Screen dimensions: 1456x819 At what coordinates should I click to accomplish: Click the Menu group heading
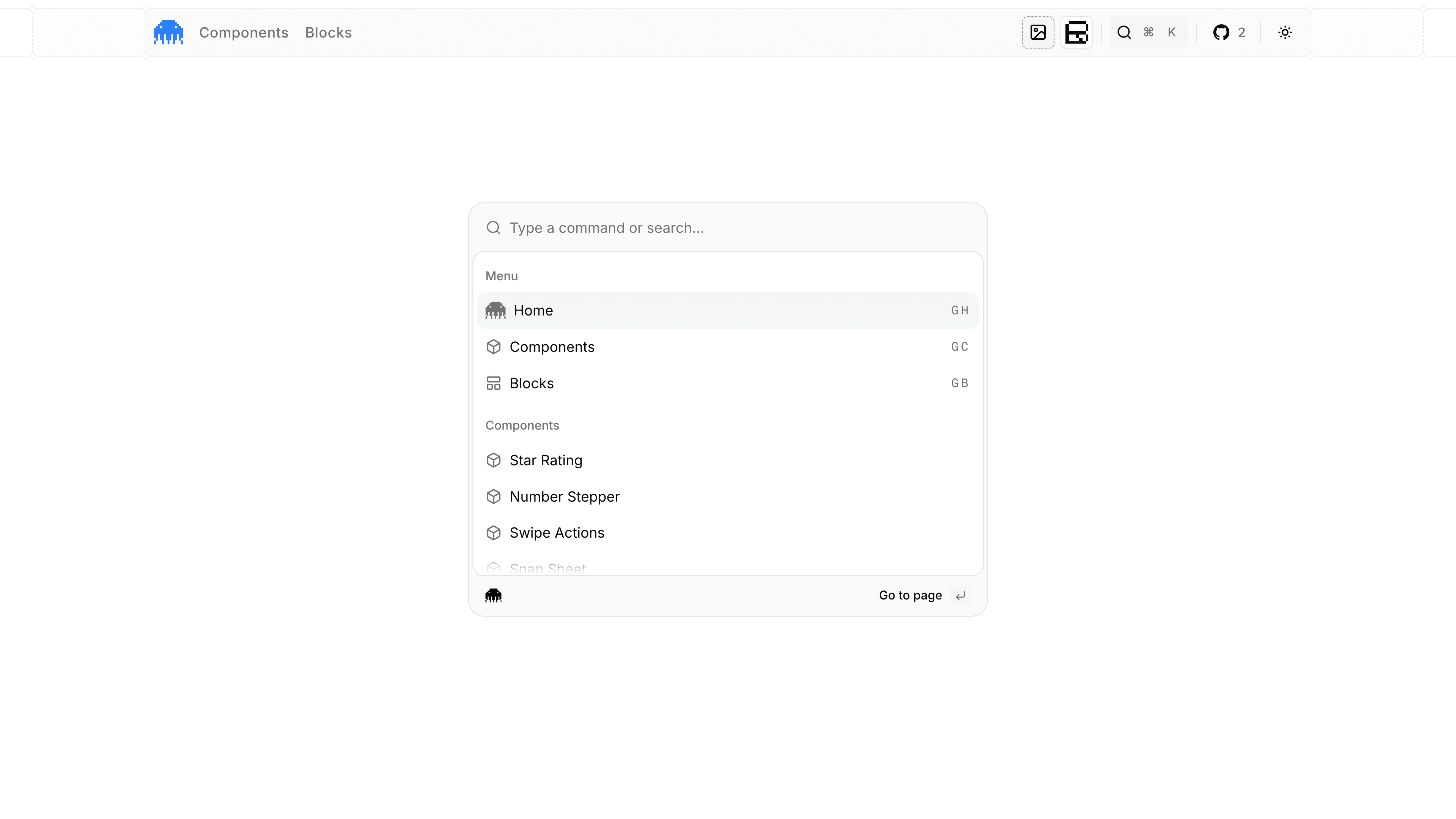(501, 276)
